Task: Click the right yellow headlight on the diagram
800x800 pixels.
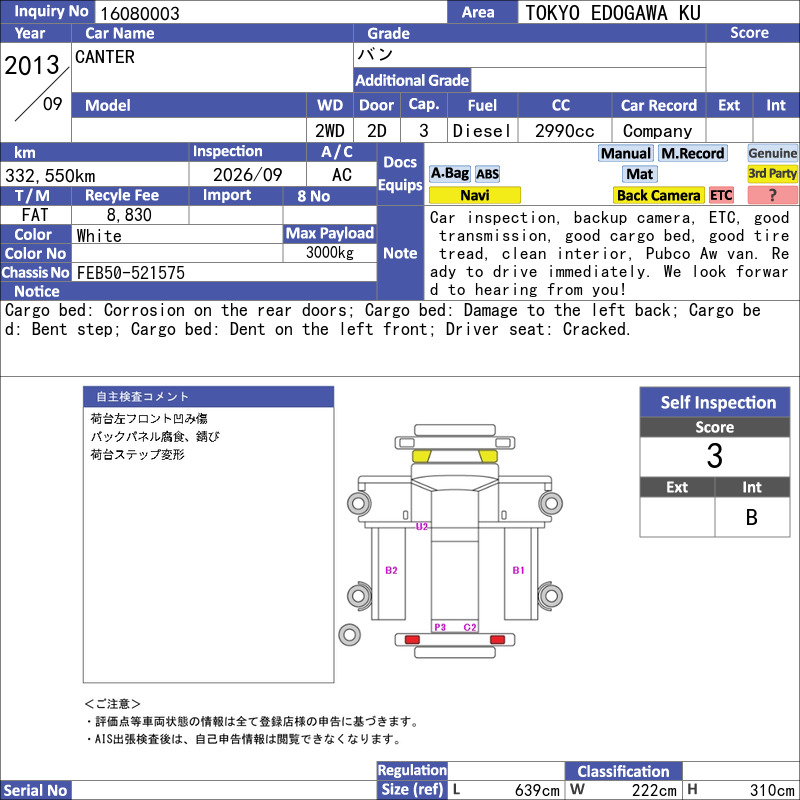Action: [488, 456]
